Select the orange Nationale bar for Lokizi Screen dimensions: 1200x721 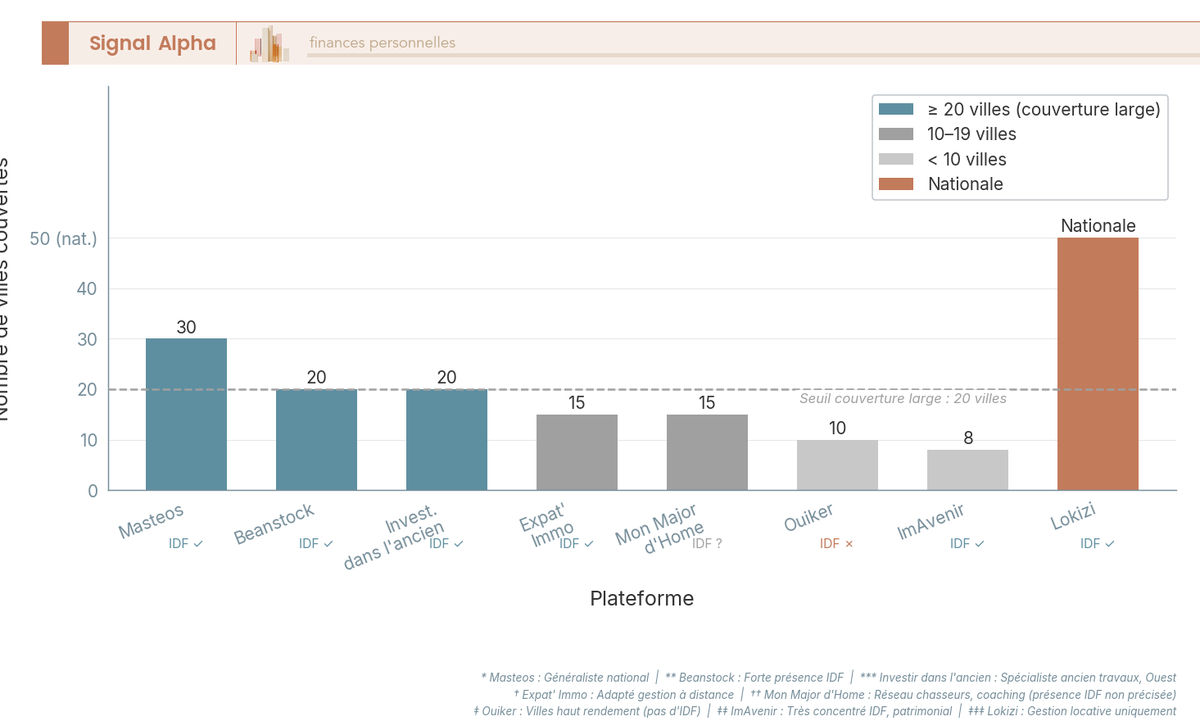(1098, 365)
